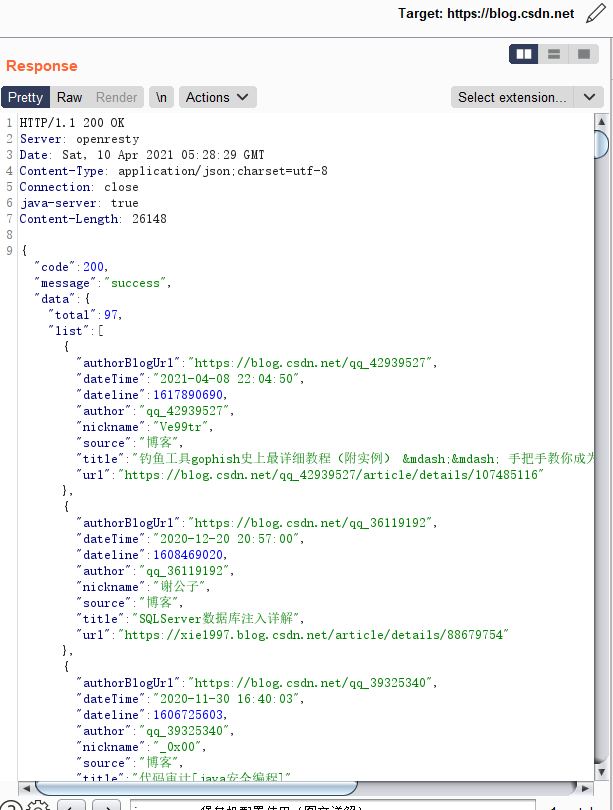
Task: Switch to side-by-side split layout
Action: [524, 54]
